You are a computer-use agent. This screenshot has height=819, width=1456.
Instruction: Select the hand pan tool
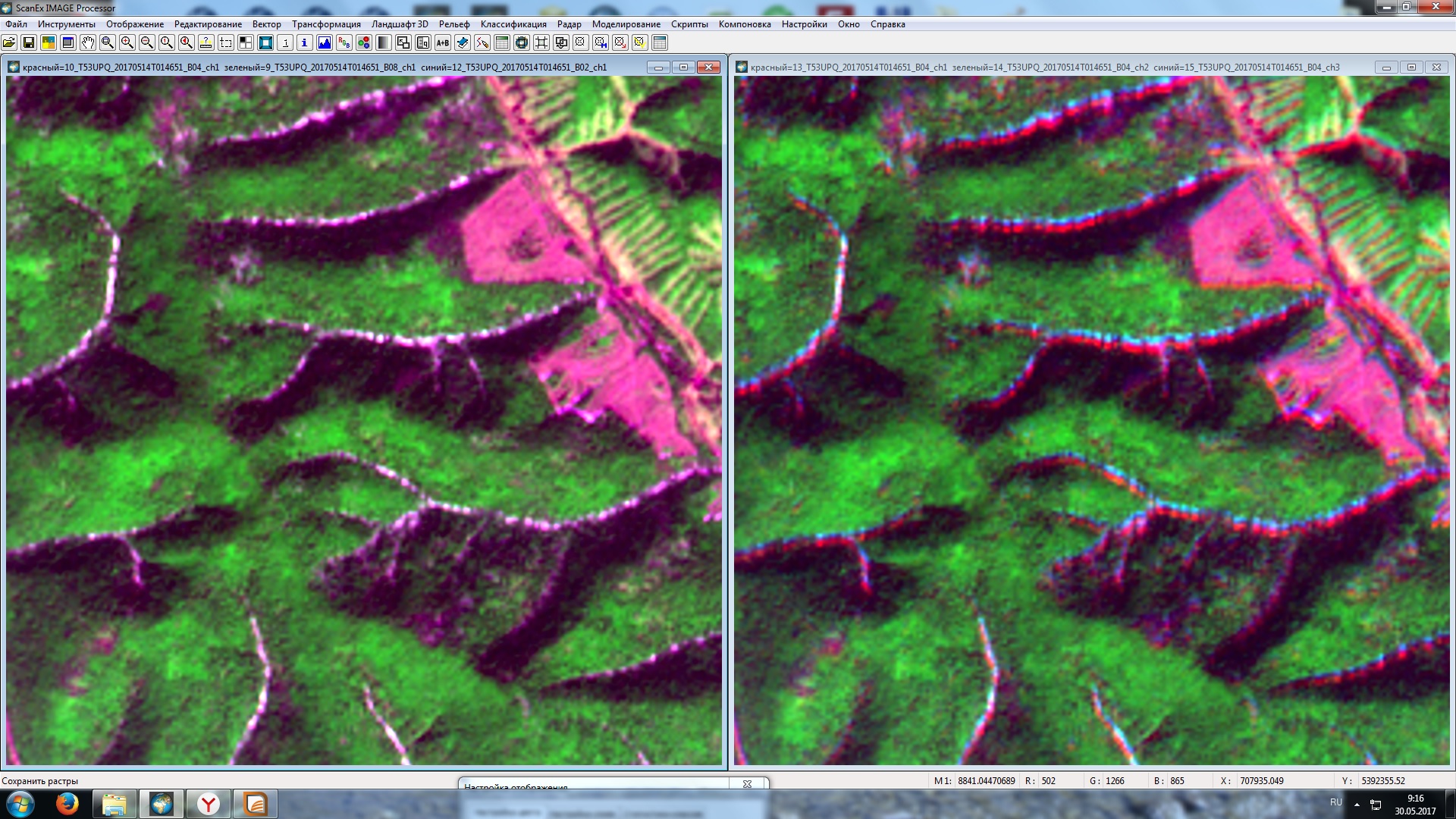(88, 42)
